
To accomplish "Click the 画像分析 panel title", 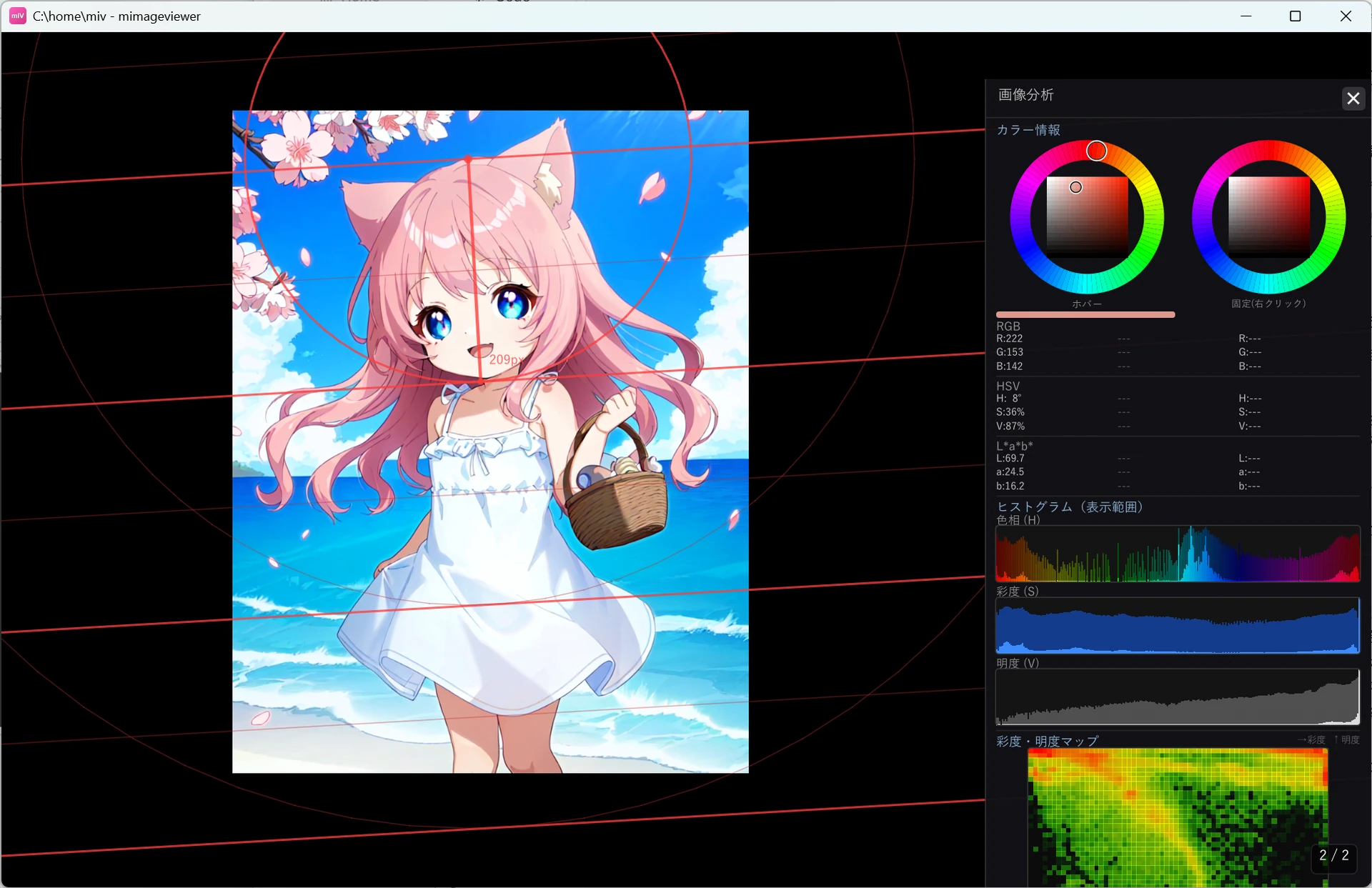I will pyautogui.click(x=1025, y=95).
